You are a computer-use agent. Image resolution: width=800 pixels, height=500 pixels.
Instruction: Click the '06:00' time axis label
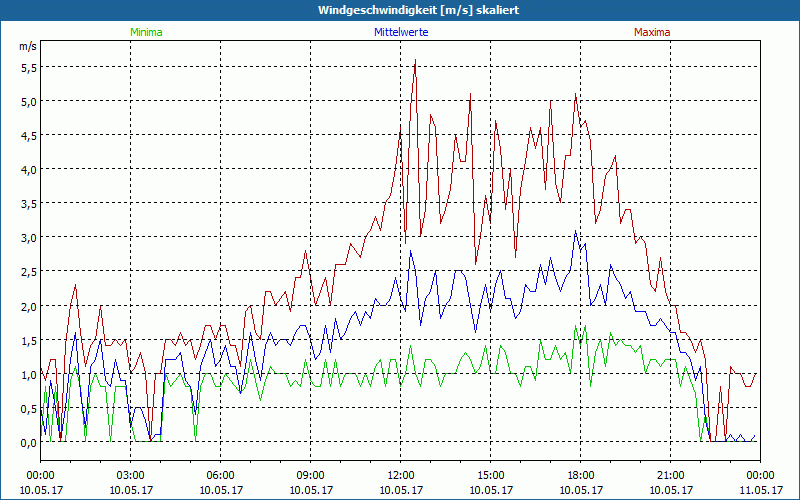click(220, 476)
